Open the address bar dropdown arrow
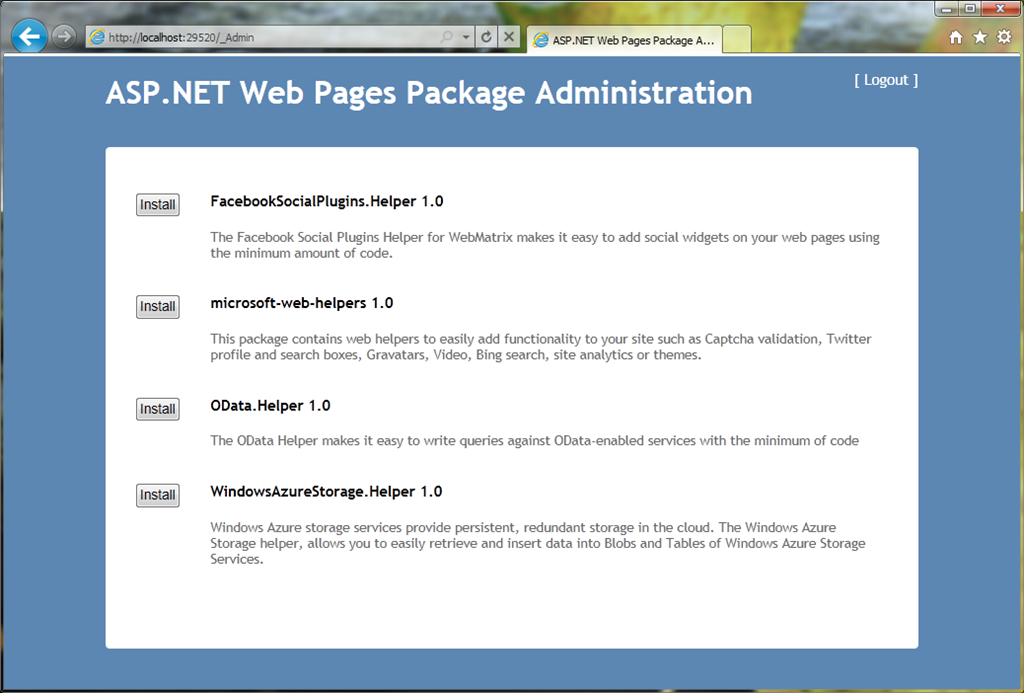Screen dimensions: 1024x693 [466, 37]
